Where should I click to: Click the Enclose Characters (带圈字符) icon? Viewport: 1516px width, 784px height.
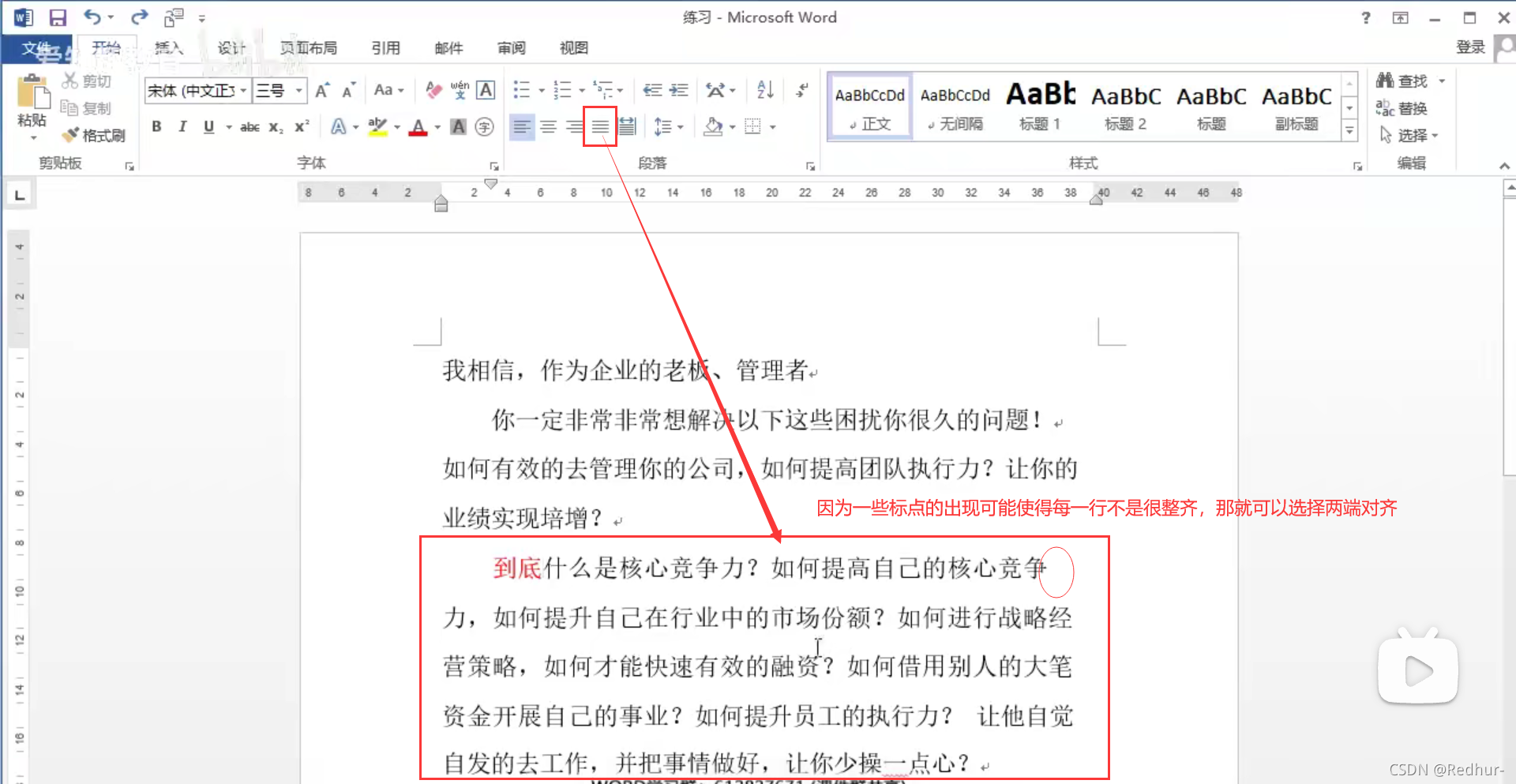click(x=485, y=126)
